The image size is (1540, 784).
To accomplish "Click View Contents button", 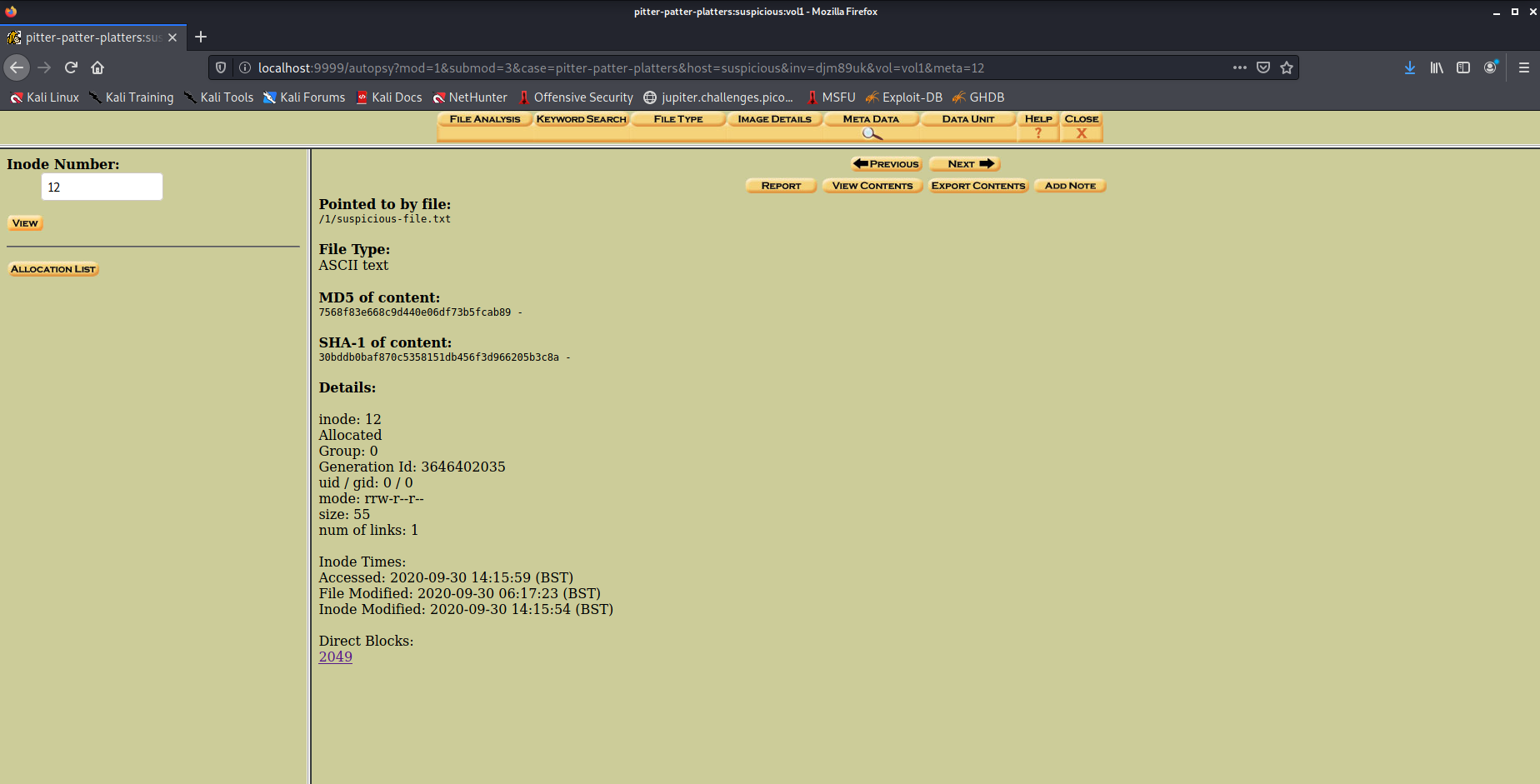I will click(x=872, y=186).
